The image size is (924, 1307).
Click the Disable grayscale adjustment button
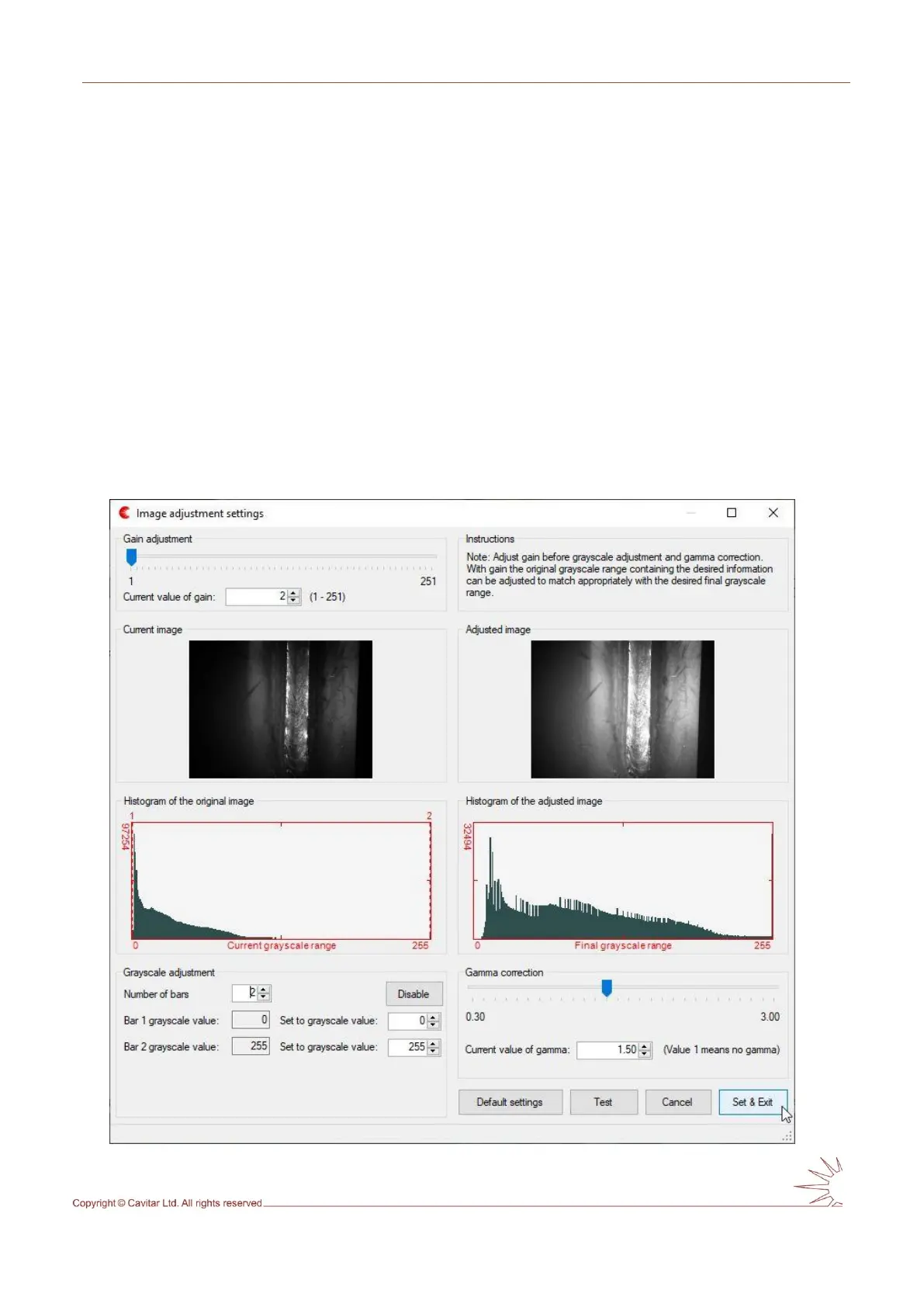click(x=414, y=994)
